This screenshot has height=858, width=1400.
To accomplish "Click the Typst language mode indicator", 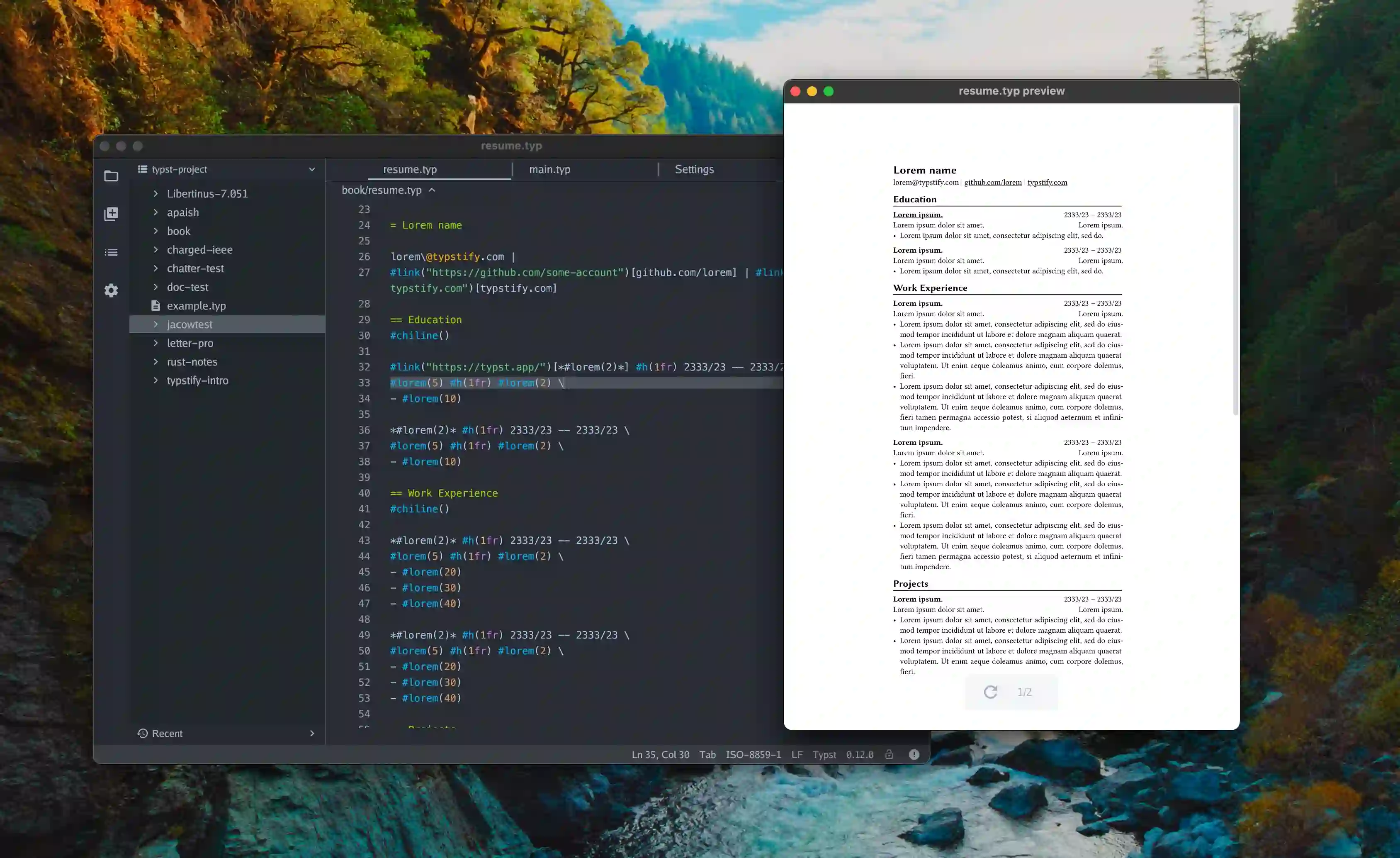I will click(824, 755).
